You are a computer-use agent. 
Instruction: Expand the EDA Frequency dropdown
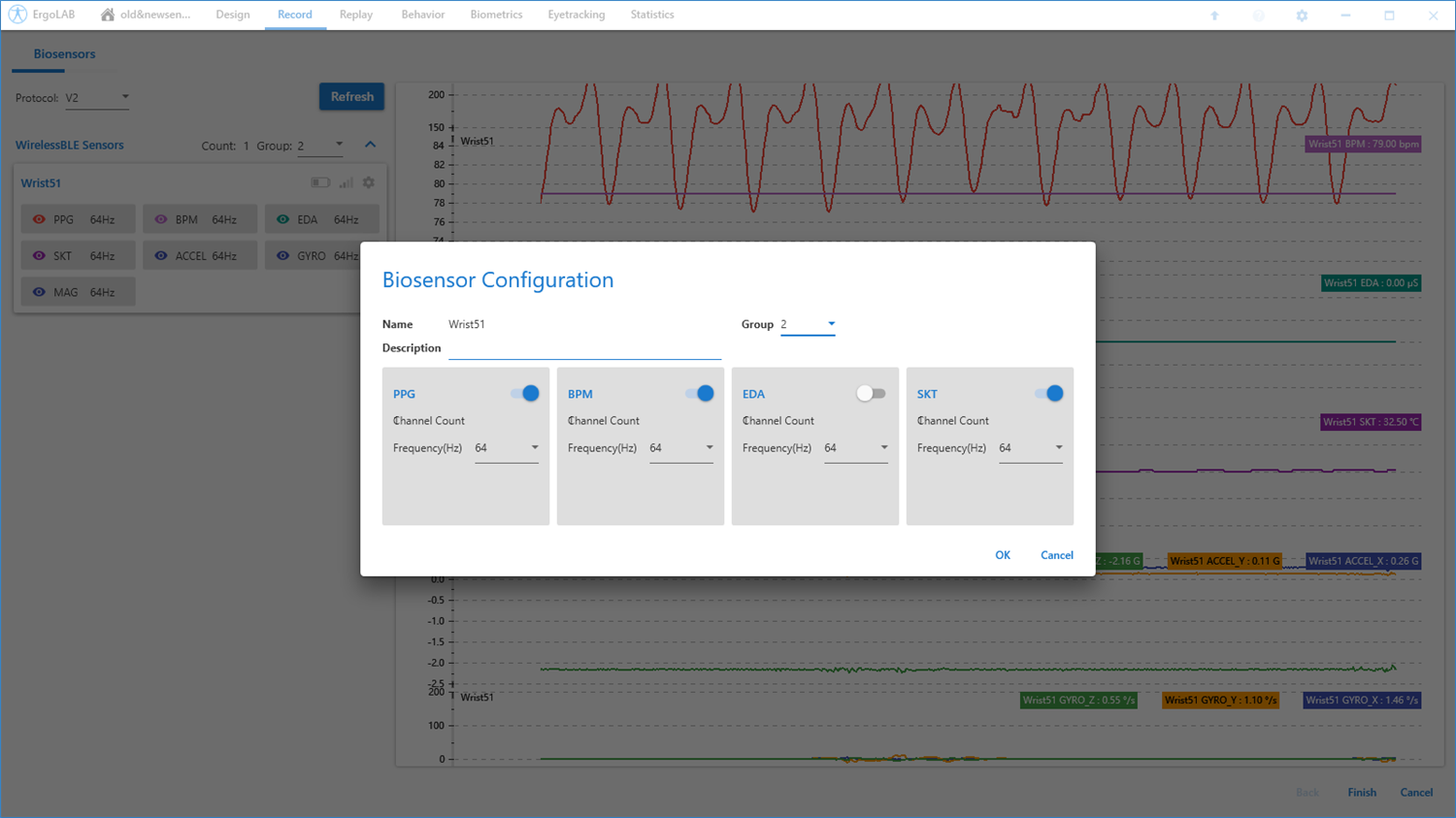pyautogui.click(x=856, y=448)
